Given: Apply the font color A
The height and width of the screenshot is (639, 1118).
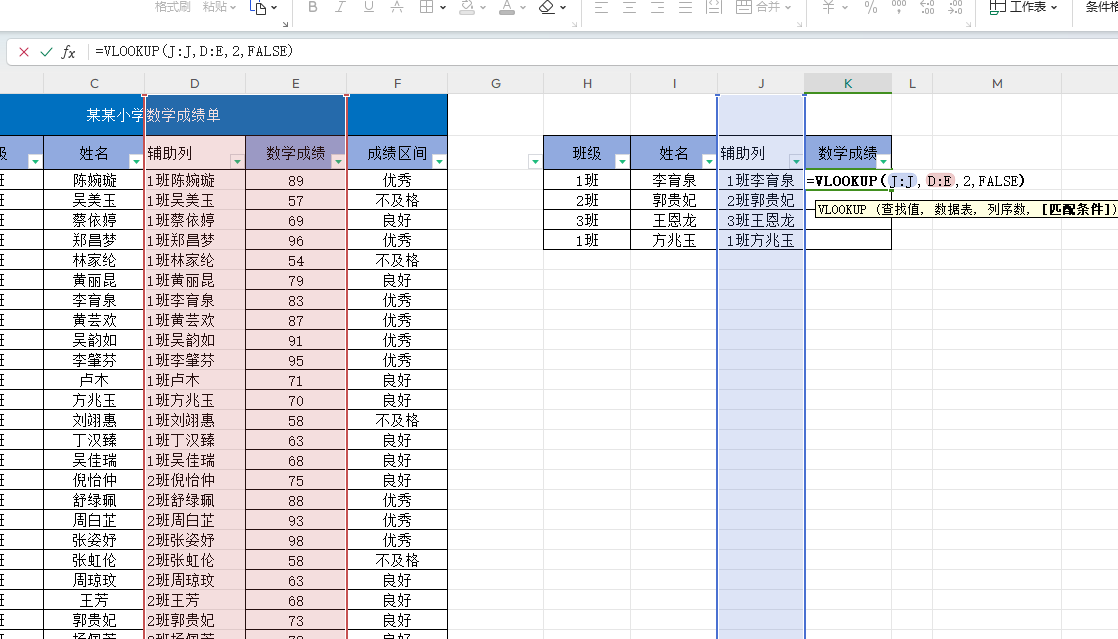Looking at the screenshot, I should click(507, 7).
